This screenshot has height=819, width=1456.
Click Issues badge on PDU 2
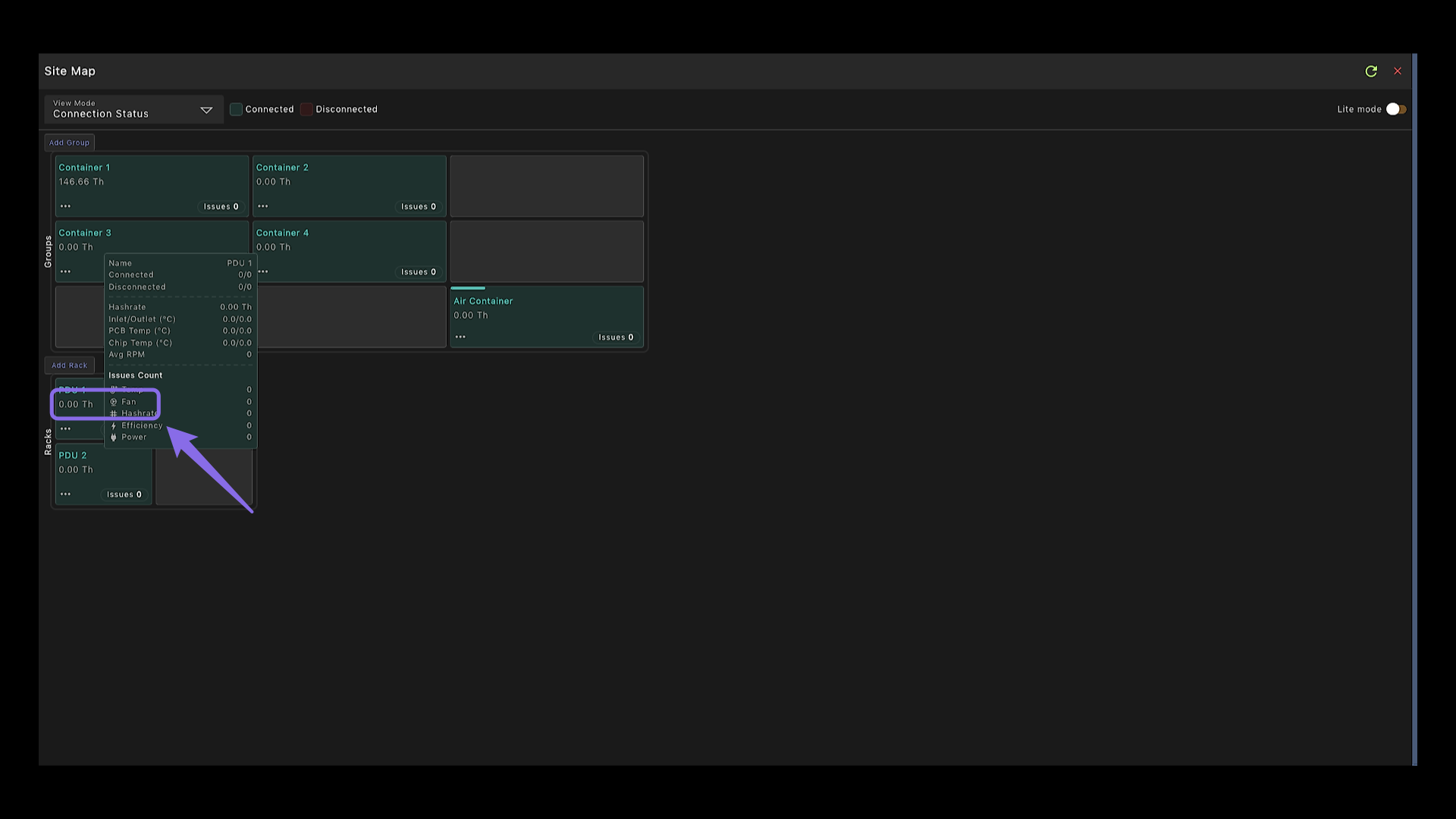(124, 494)
